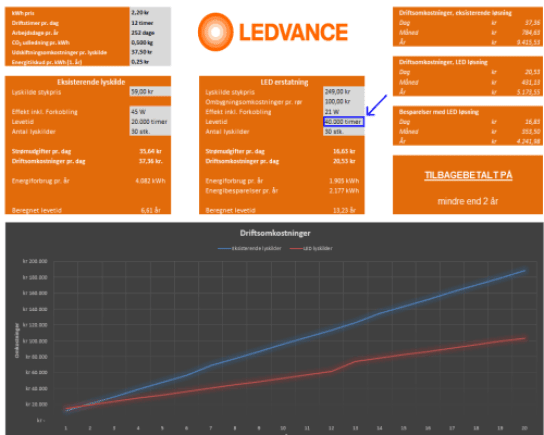Click the LED erstatning heading

[284, 82]
